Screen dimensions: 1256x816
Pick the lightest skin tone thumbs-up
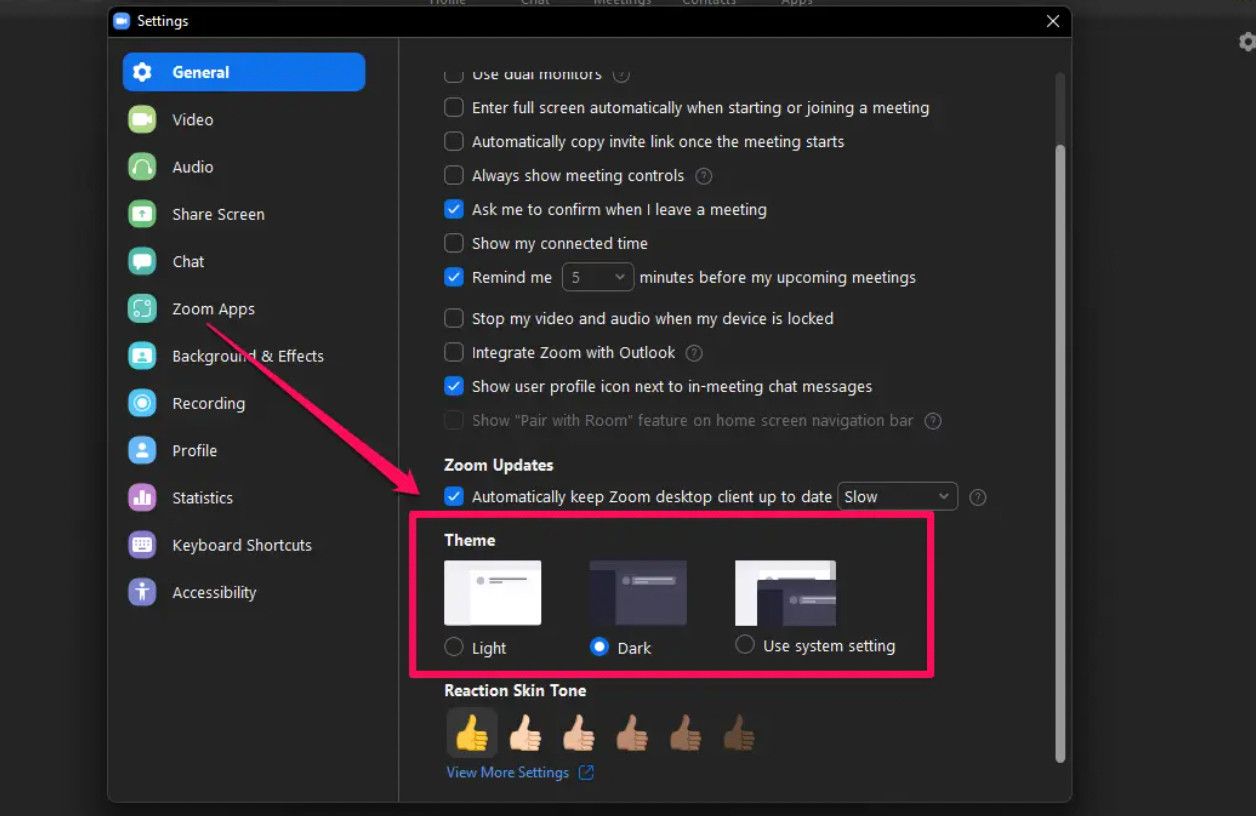525,733
